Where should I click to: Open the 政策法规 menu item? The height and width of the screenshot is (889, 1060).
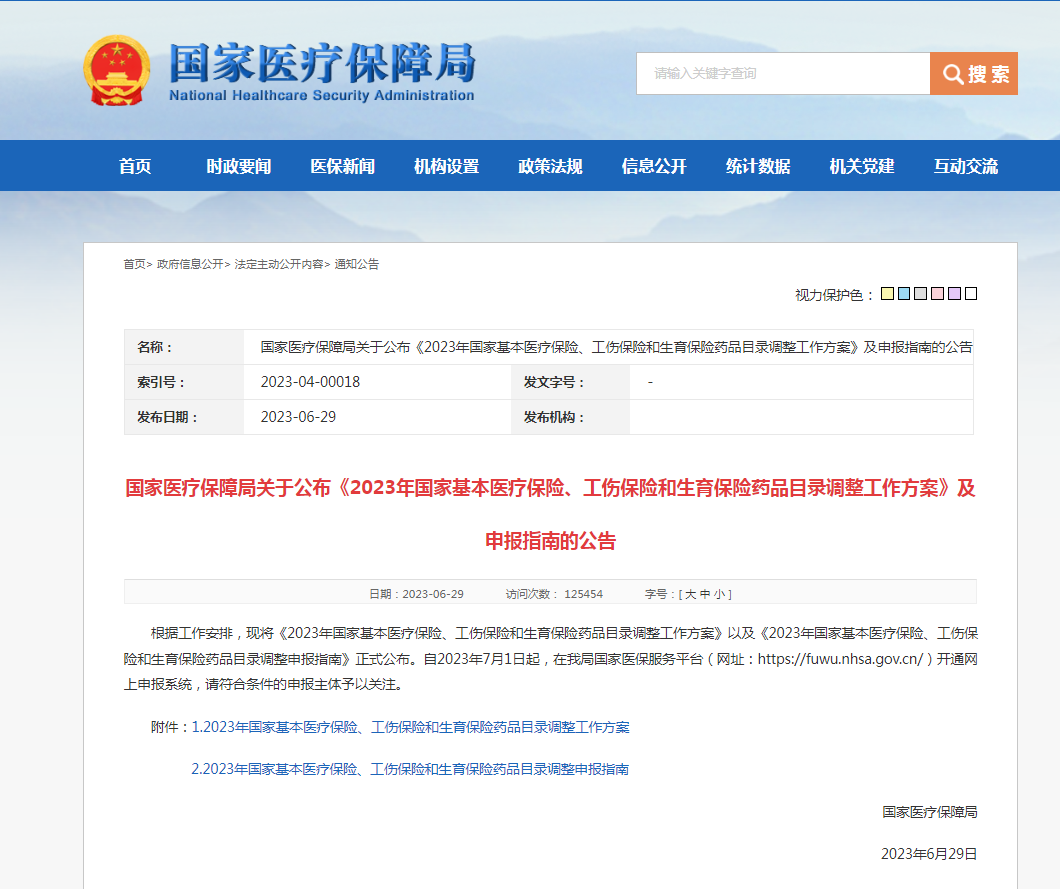[x=550, y=166]
